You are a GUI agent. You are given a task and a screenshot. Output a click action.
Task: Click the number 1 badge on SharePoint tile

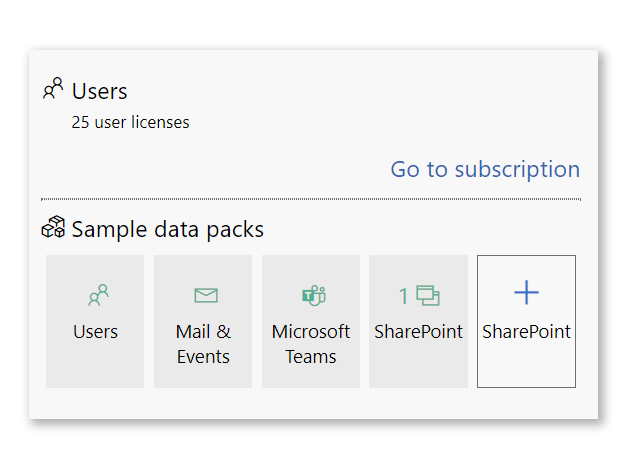pyautogui.click(x=404, y=296)
